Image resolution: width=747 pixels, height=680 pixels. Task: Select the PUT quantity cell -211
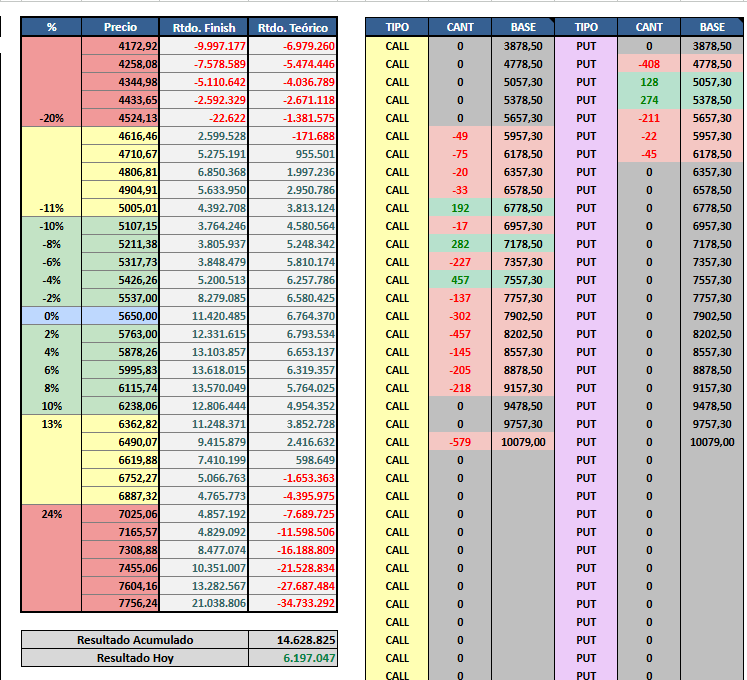[649, 118]
